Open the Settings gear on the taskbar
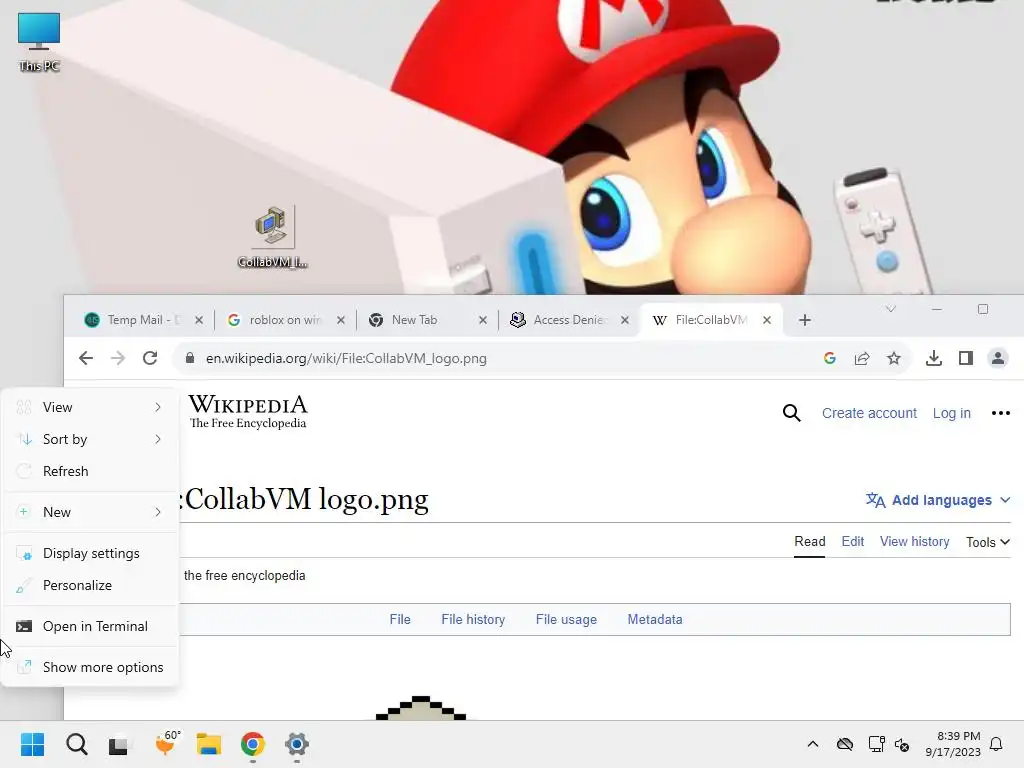 coord(296,744)
